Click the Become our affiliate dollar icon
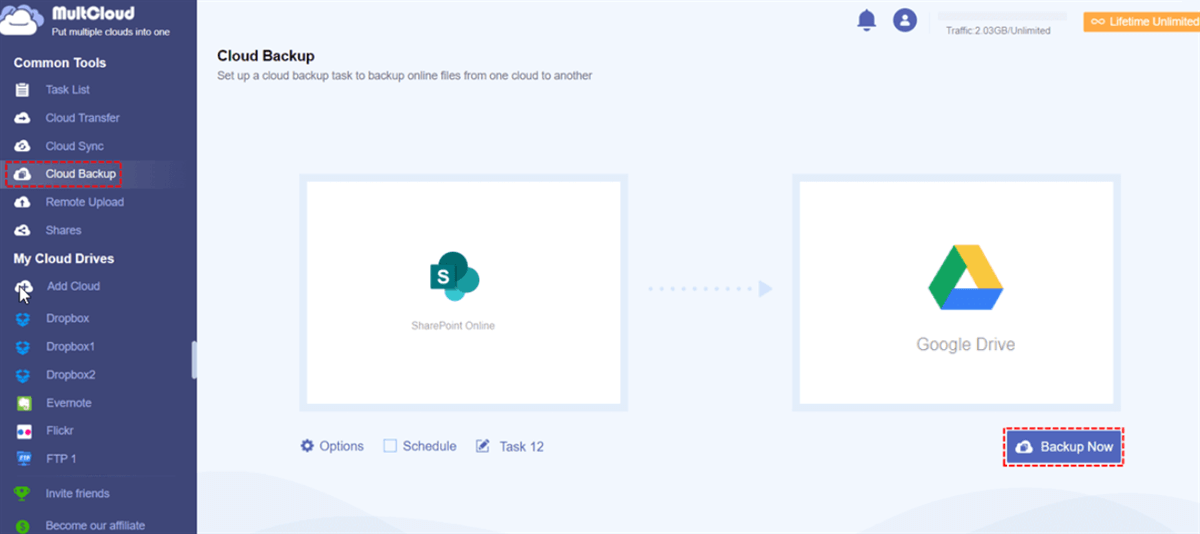Screen dimensions: 1200x534 point(22,525)
